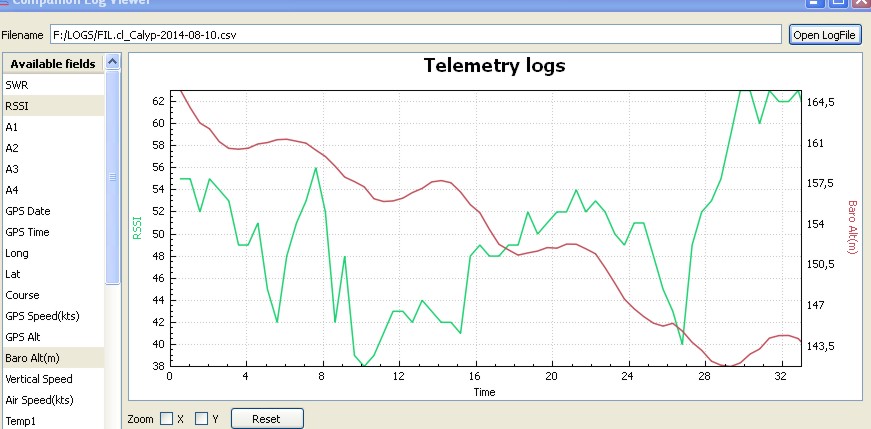The height and width of the screenshot is (429, 871).
Task: Pick the GPS Time field
Action: (x=52, y=232)
